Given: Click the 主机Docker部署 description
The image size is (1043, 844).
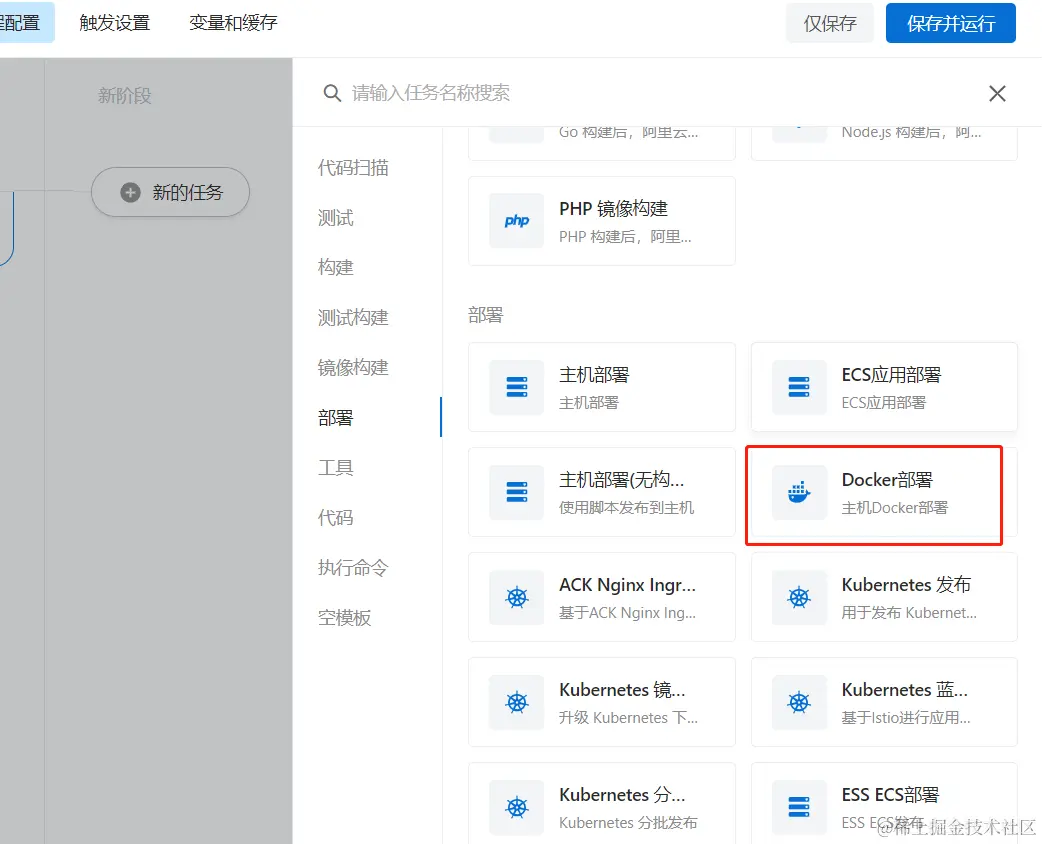Looking at the screenshot, I should [895, 508].
